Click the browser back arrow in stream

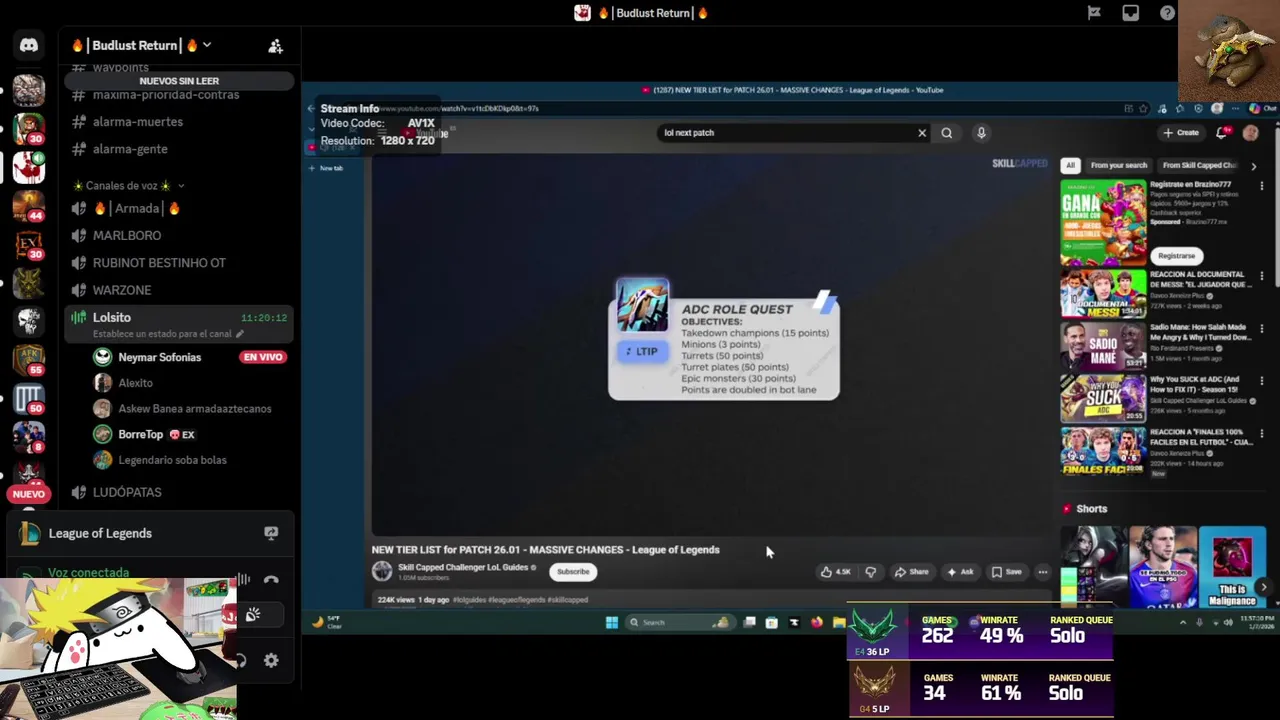click(311, 108)
